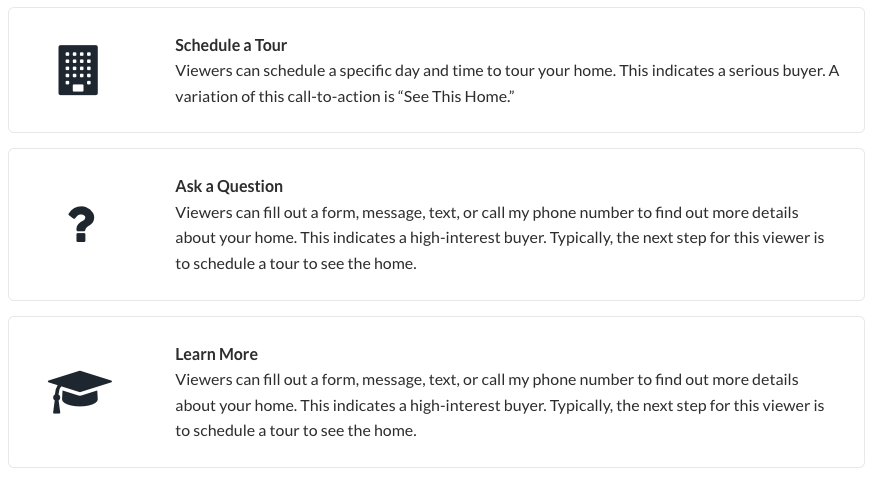Click "about your home" in Learn More card

point(235,406)
